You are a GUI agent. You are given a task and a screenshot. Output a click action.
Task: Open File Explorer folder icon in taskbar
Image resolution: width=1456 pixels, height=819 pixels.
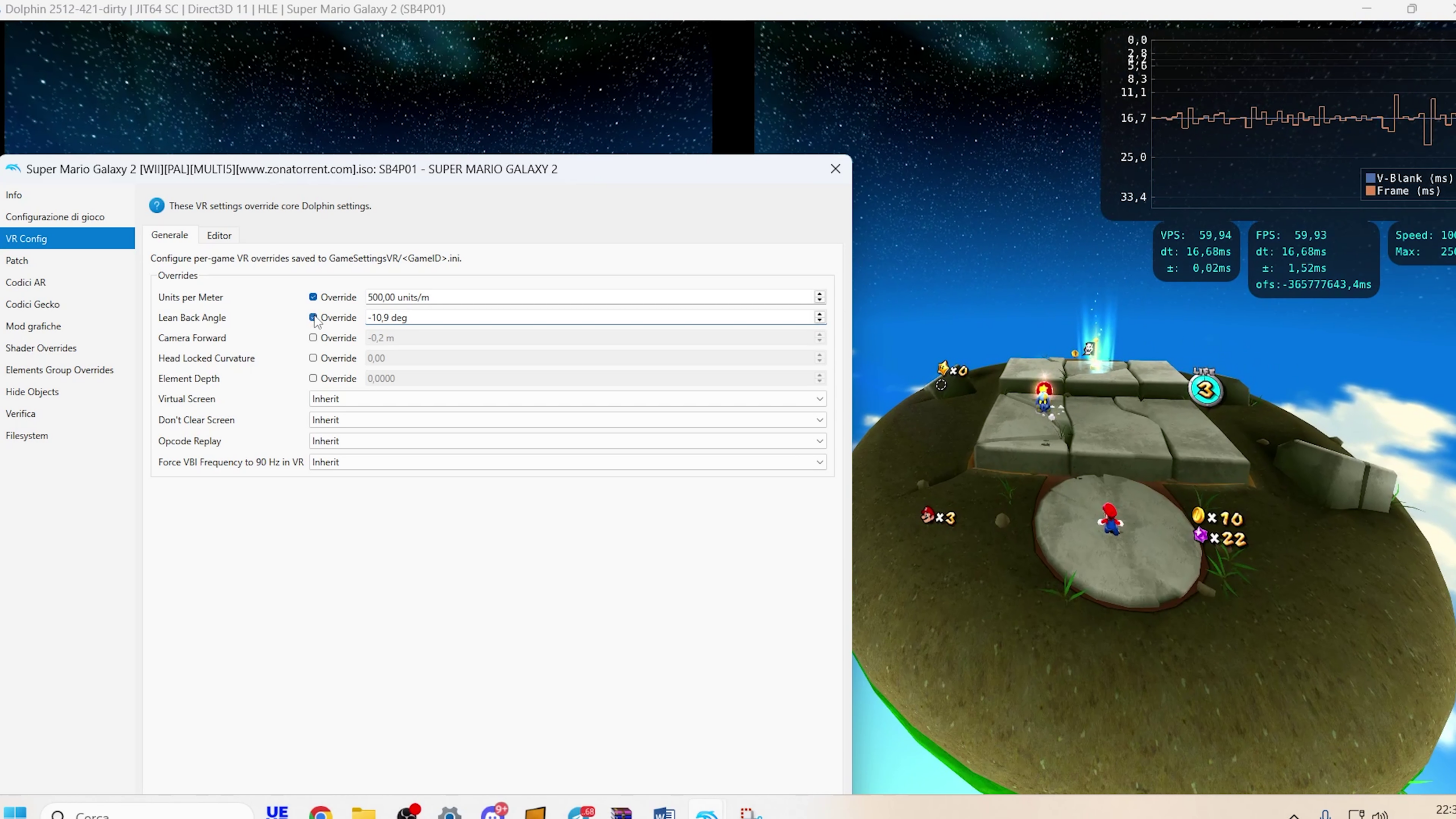coord(363,813)
